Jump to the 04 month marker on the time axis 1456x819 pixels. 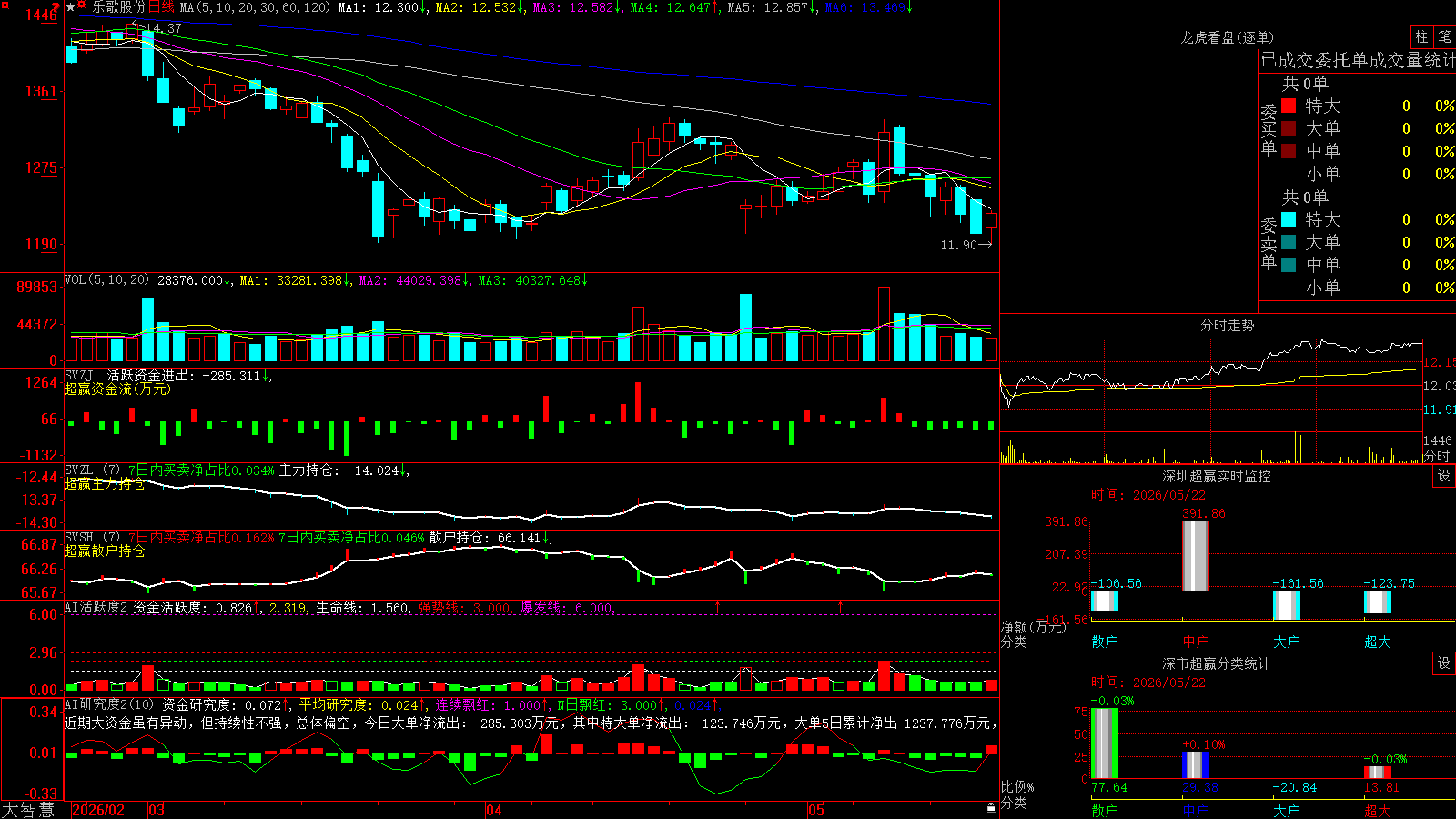click(x=494, y=810)
